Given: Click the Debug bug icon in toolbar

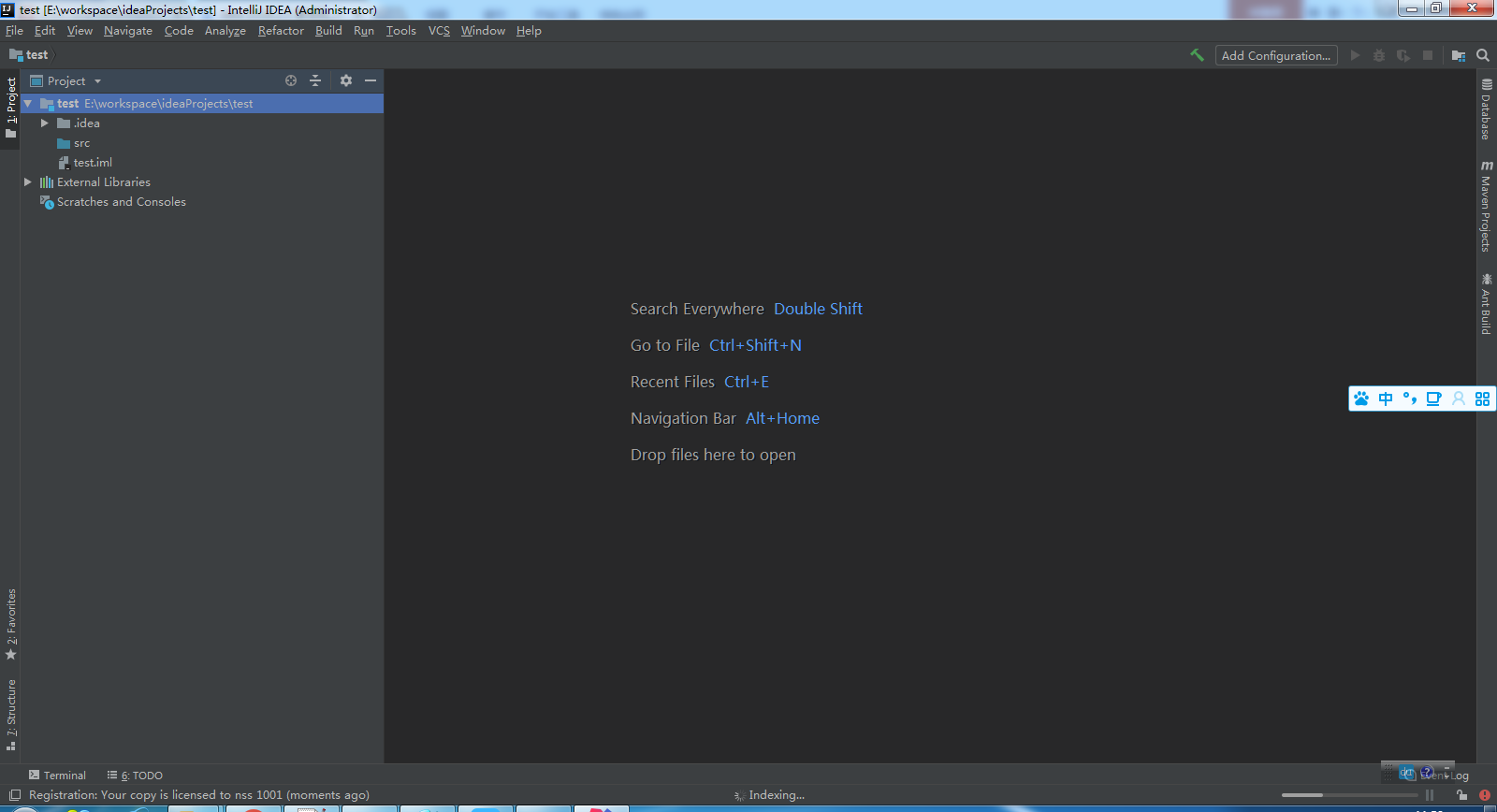Looking at the screenshot, I should click(x=1379, y=55).
